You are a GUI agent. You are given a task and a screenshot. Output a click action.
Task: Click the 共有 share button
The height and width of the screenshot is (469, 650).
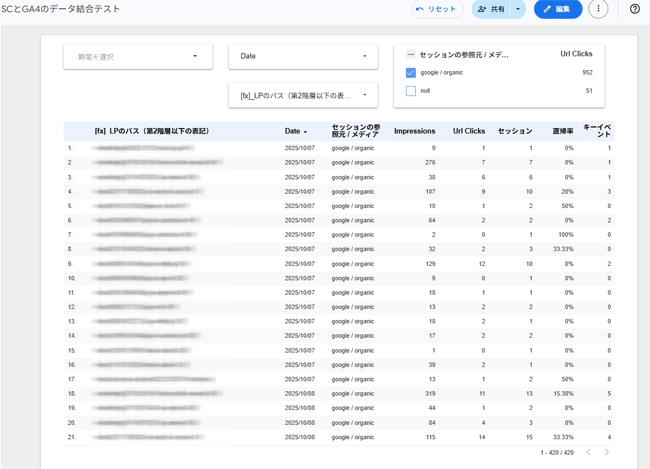coord(491,9)
